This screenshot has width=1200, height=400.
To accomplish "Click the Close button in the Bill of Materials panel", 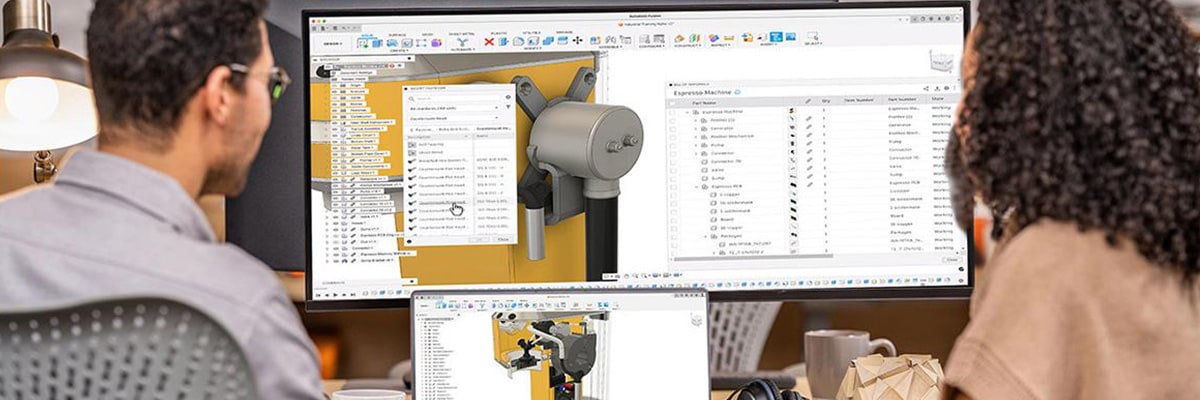I will (951, 260).
